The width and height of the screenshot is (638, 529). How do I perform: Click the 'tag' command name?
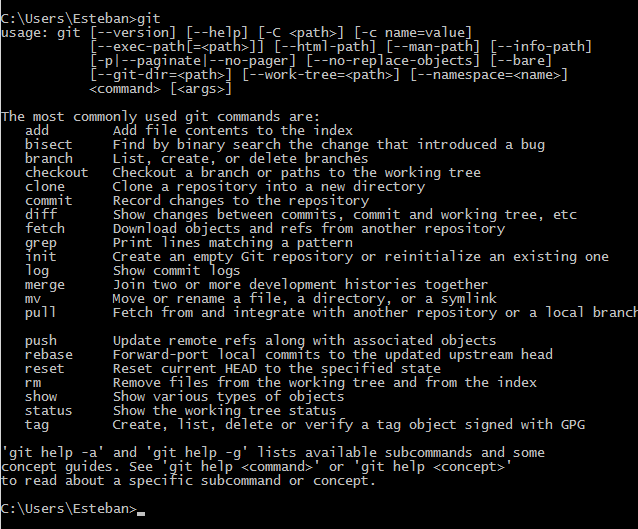click(x=37, y=425)
